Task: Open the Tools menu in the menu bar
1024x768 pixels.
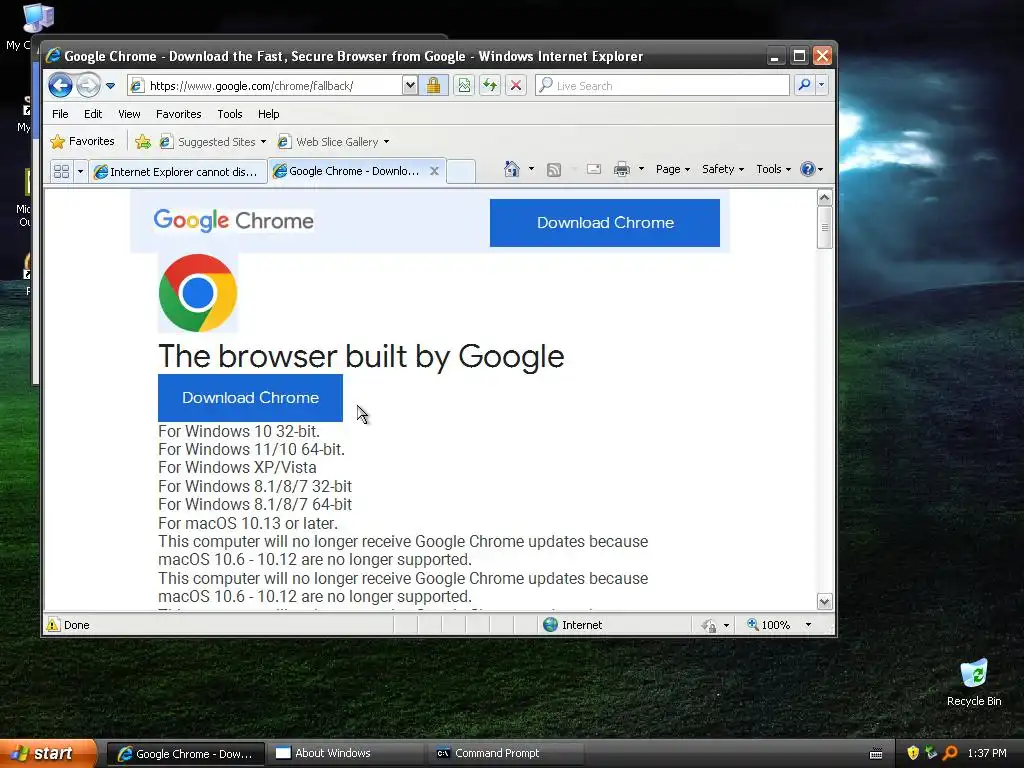Action: (x=230, y=114)
